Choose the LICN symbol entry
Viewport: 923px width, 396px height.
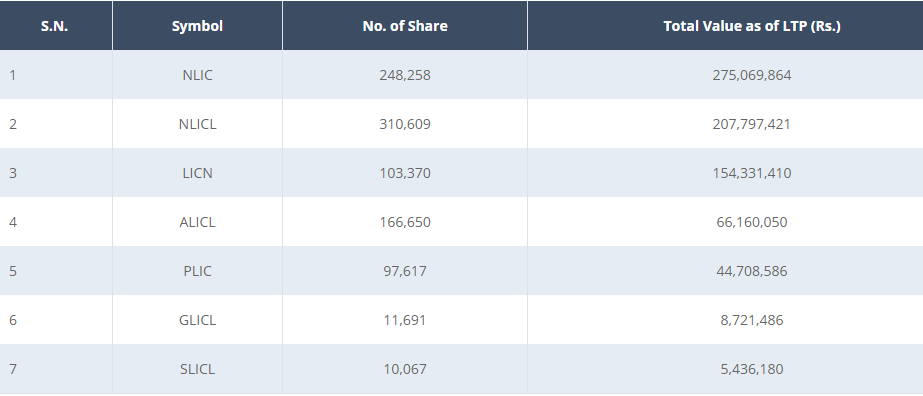point(197,173)
